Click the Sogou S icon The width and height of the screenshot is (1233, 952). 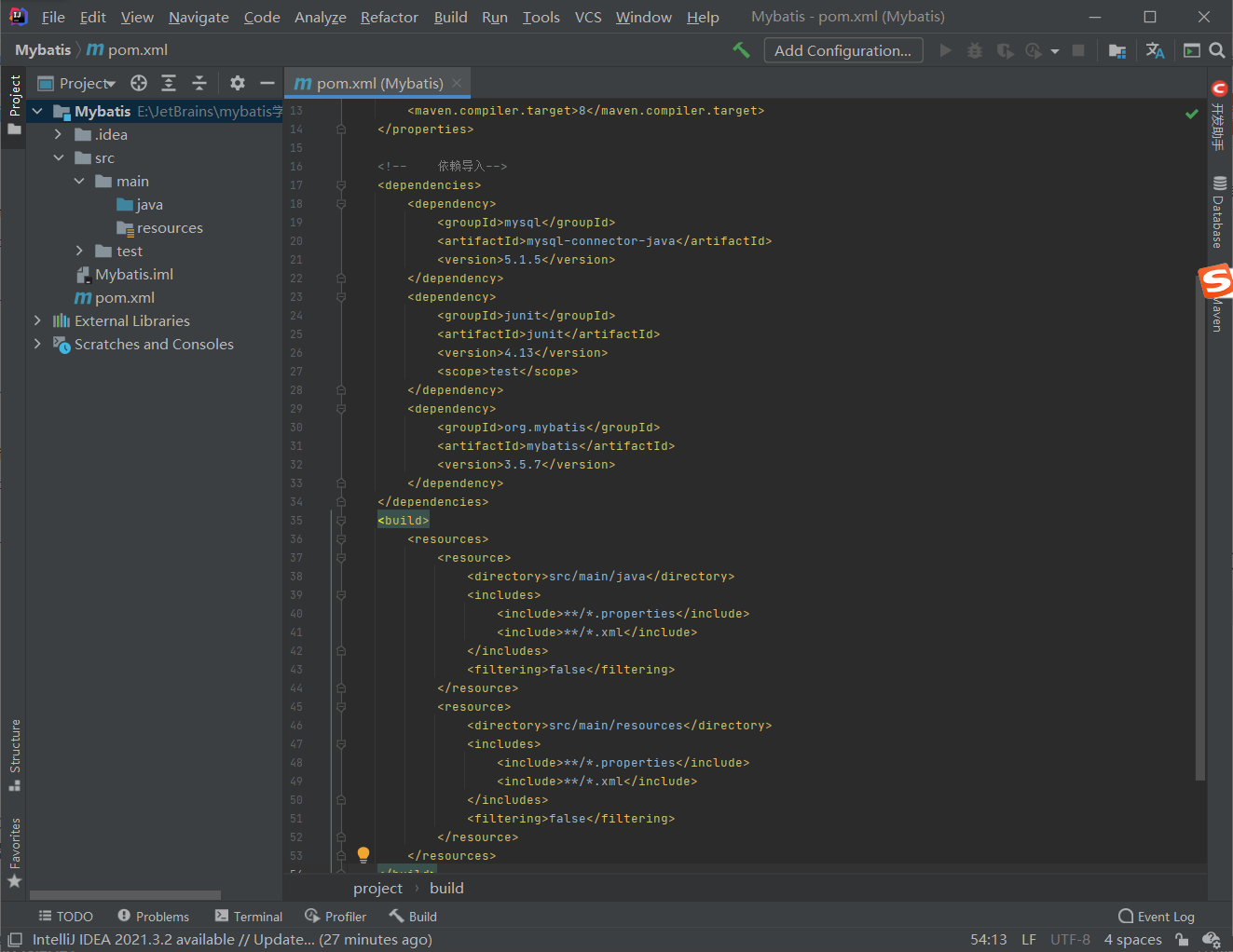coord(1215,280)
